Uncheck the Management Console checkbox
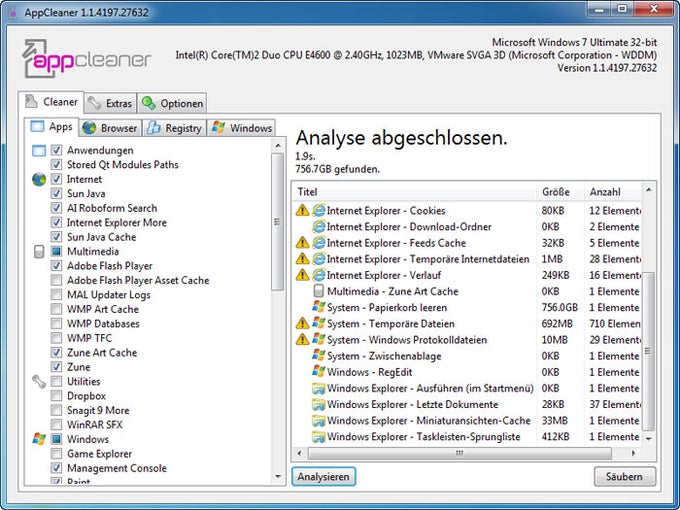The height and width of the screenshot is (510, 680). [x=56, y=468]
